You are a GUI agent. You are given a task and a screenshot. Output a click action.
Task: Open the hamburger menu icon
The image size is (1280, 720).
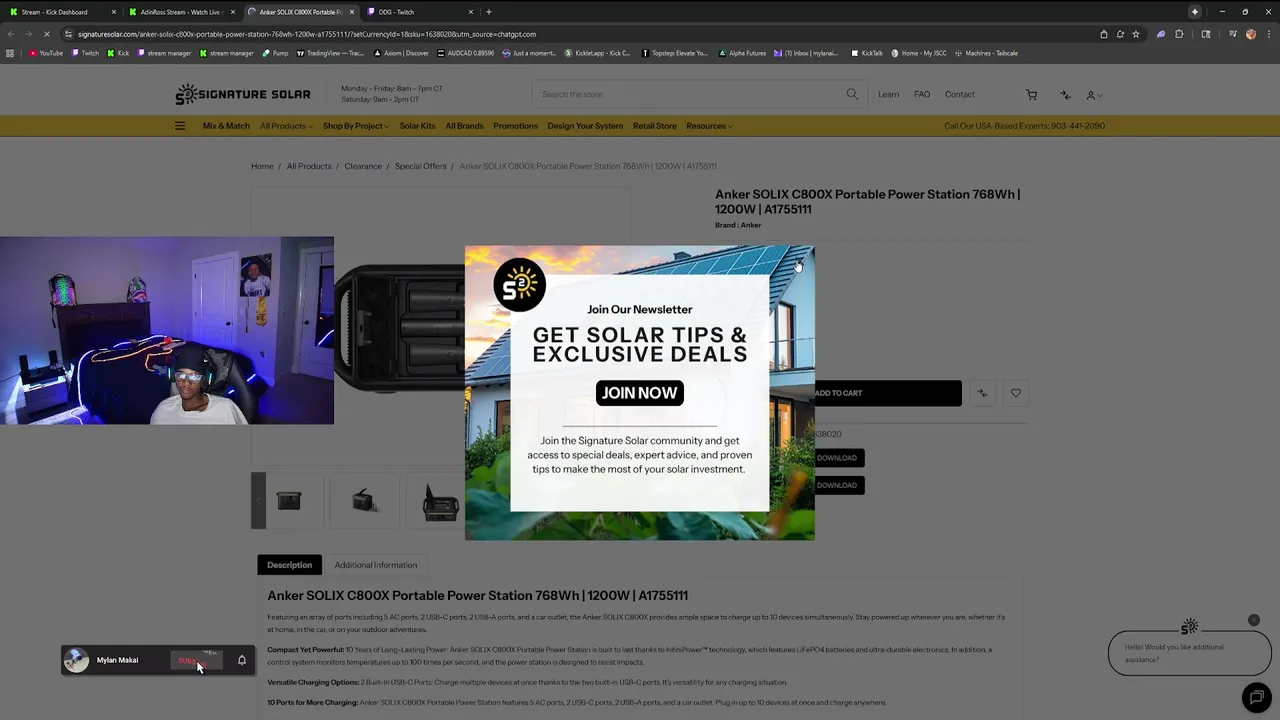[180, 126]
